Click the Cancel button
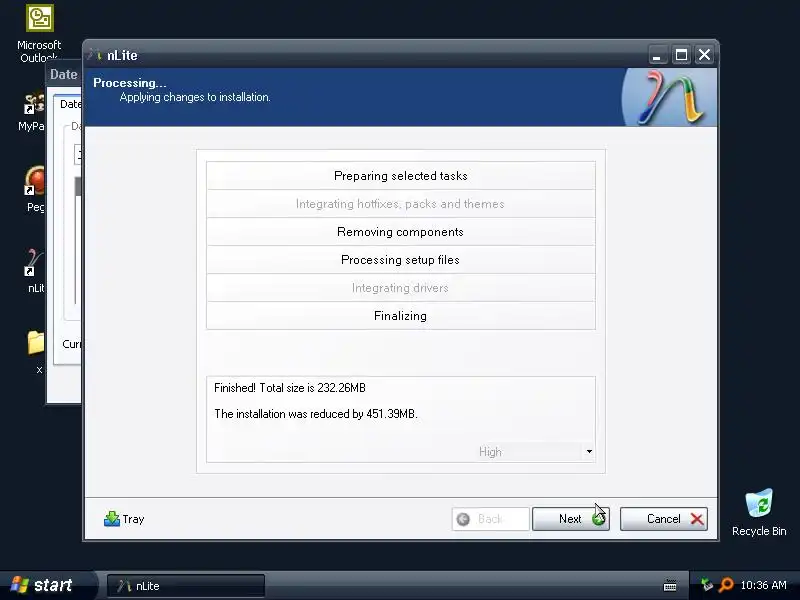The height and width of the screenshot is (600, 800). click(663, 519)
